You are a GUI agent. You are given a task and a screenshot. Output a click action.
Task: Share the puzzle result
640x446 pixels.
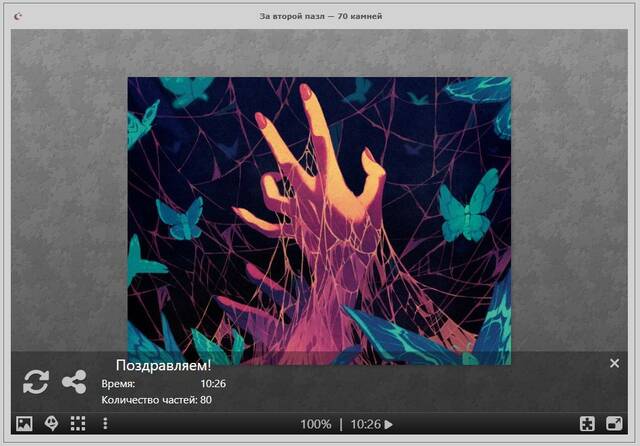click(74, 382)
